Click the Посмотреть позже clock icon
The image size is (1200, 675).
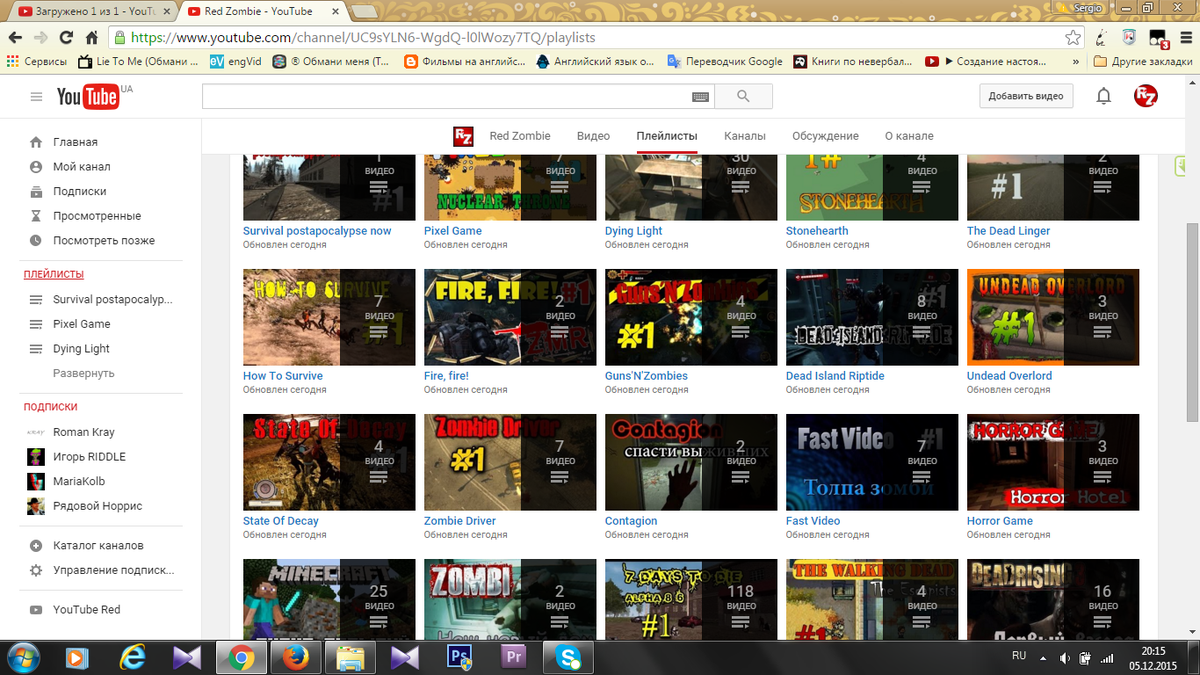coord(36,241)
